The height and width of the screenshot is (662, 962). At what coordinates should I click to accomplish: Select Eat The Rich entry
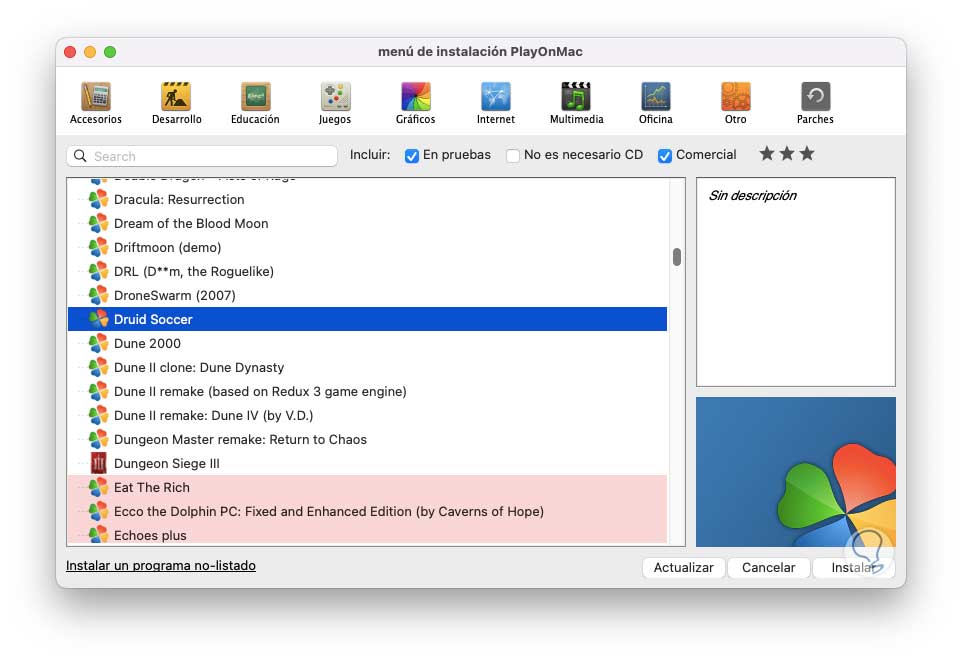pos(367,487)
